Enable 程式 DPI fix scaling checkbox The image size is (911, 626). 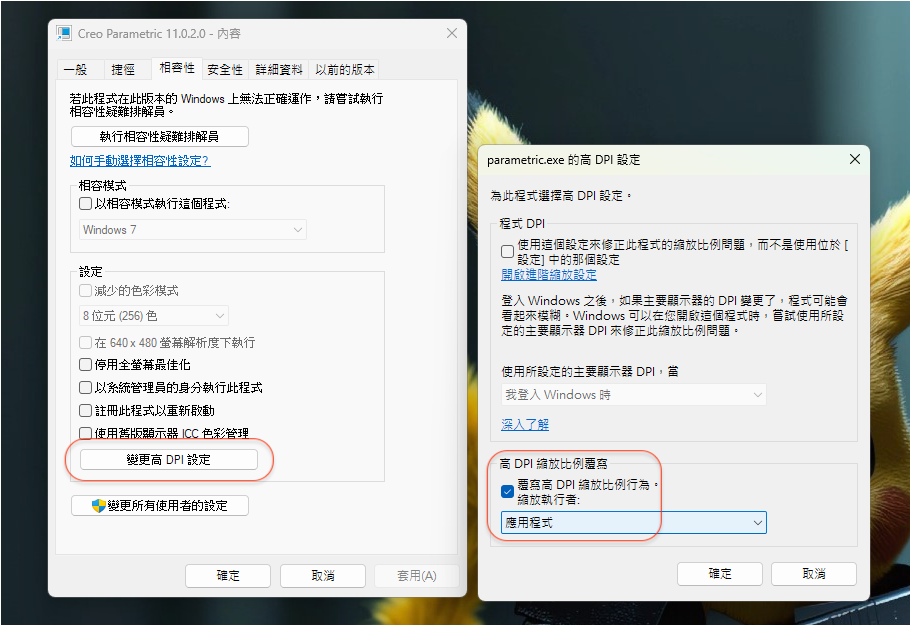coord(508,251)
